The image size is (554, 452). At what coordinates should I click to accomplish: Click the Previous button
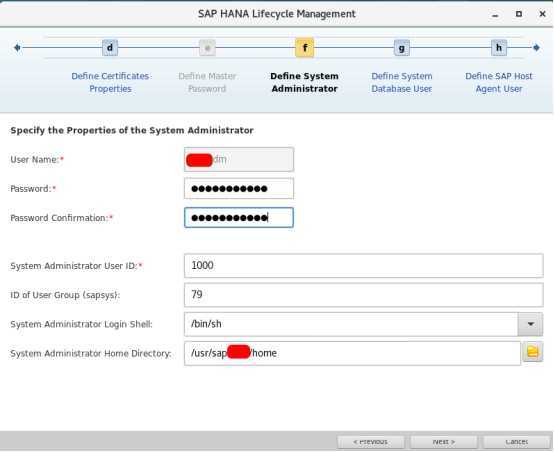pyautogui.click(x=371, y=442)
